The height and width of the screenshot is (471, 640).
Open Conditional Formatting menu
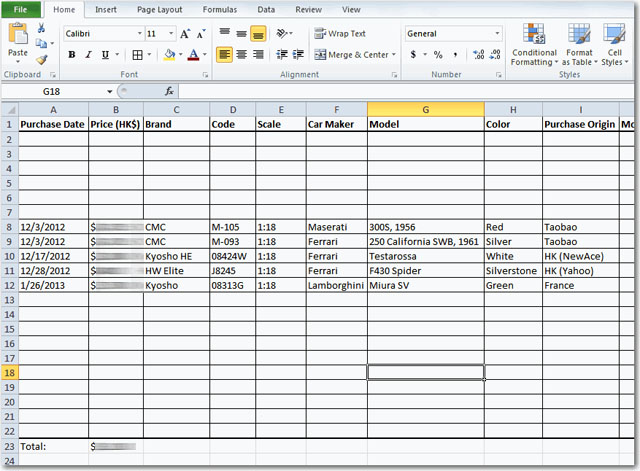[x=534, y=45]
